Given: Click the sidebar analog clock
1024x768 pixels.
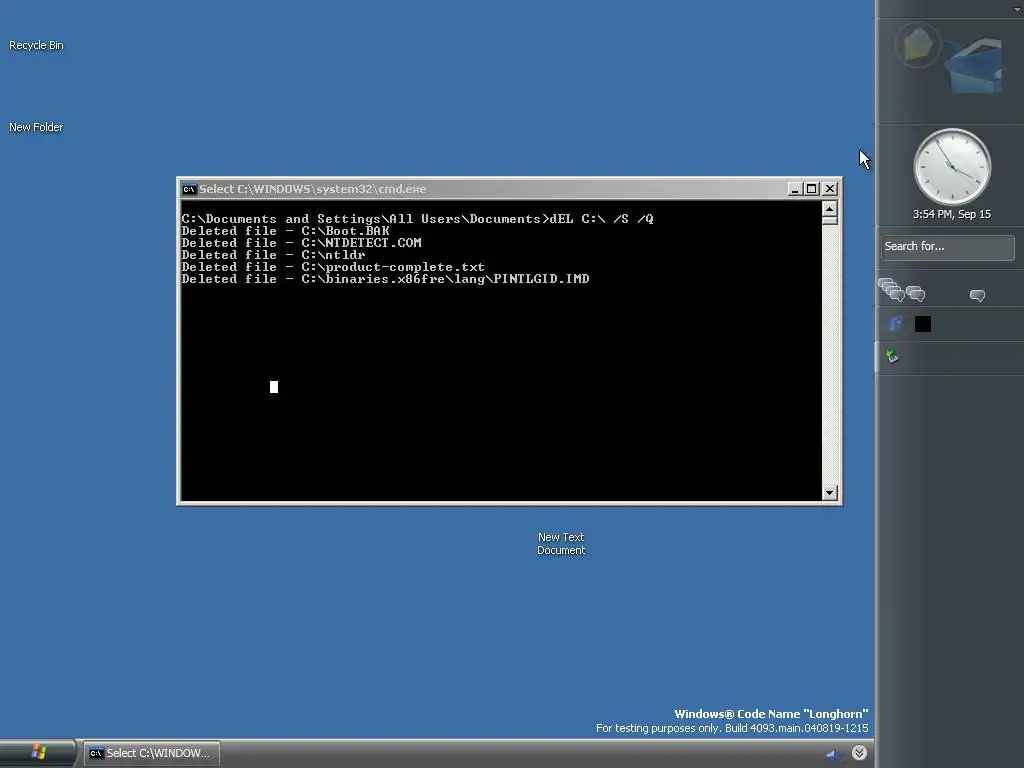Looking at the screenshot, I should click(952, 167).
